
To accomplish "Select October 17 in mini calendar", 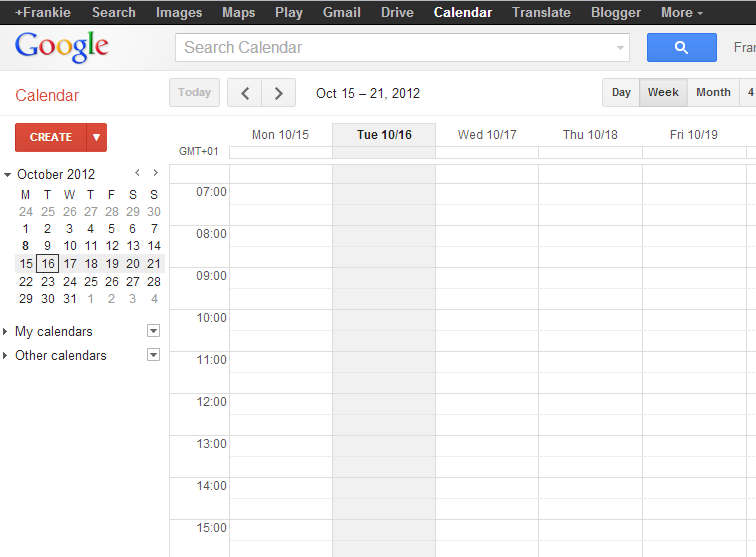I will 70,264.
